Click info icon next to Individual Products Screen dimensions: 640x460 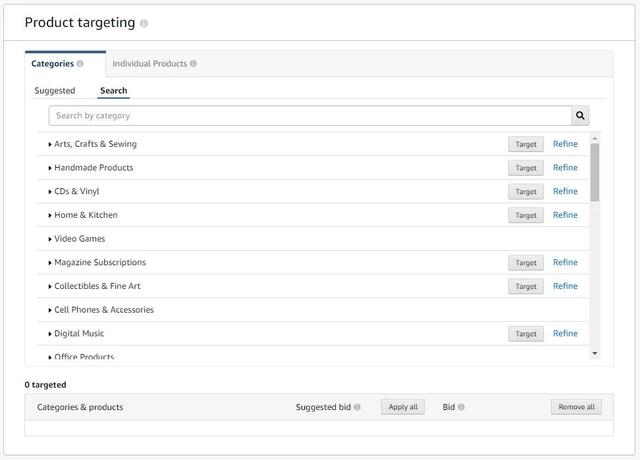(x=193, y=64)
